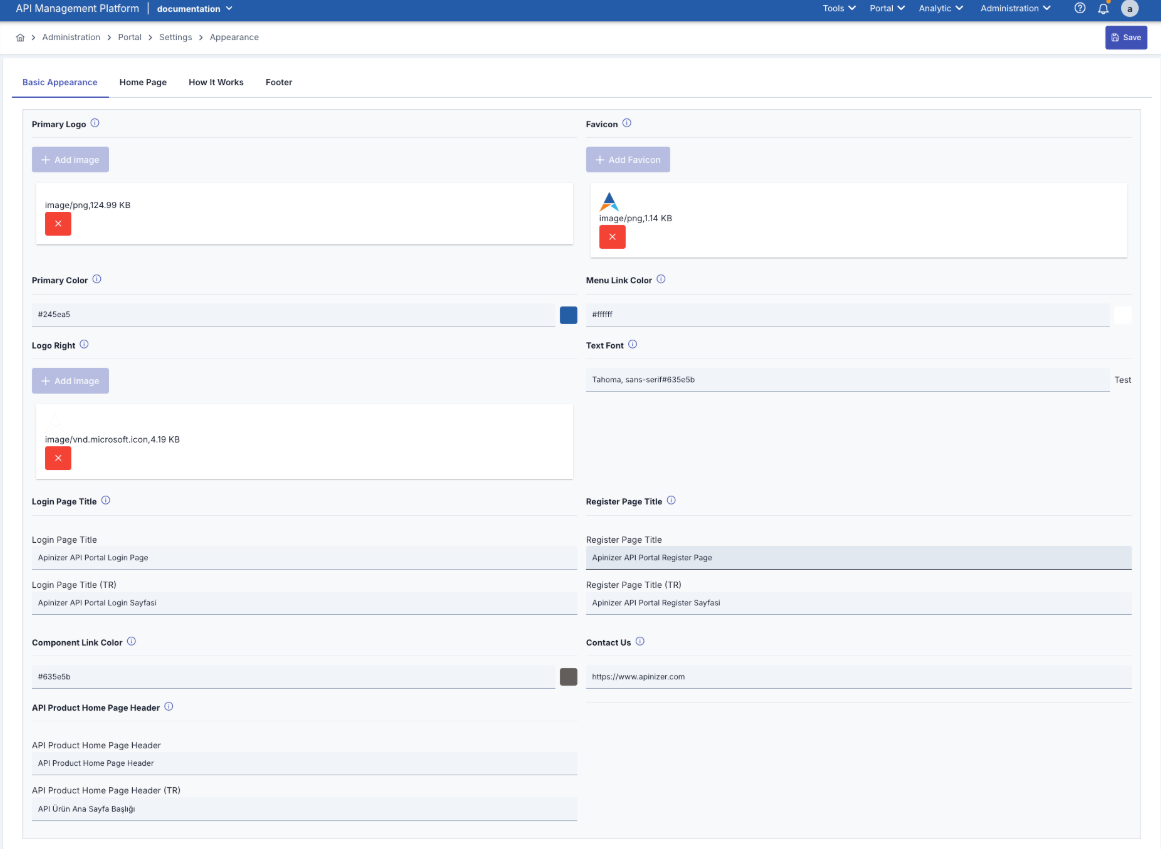1161x849 pixels.
Task: Click the Add Favicon button
Action: [x=628, y=160]
